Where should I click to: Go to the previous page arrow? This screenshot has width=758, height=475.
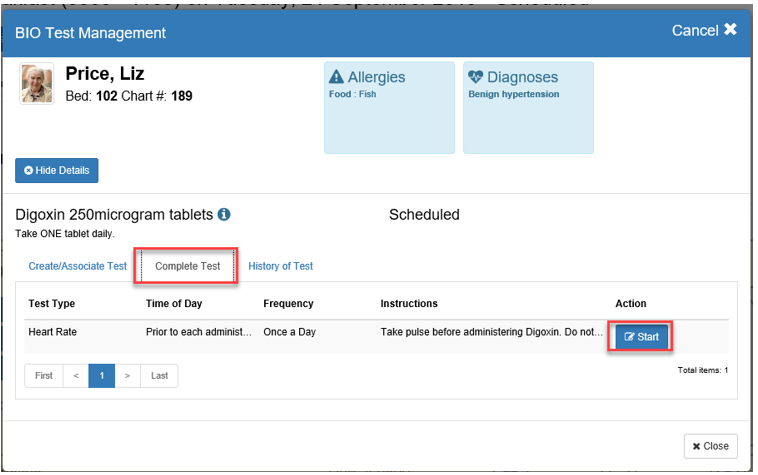[75, 376]
